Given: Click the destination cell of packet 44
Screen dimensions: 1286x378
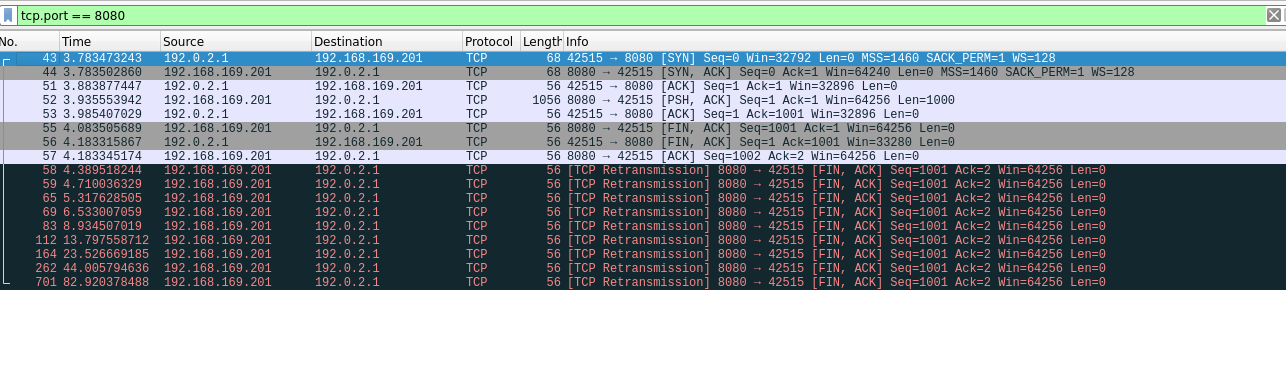Looking at the screenshot, I should click(347, 72).
